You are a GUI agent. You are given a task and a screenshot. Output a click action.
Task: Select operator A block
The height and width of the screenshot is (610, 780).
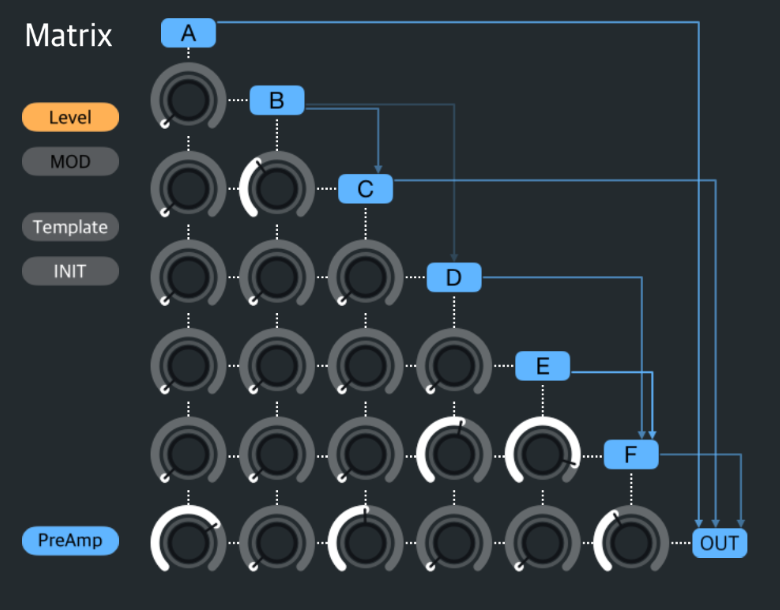[188, 33]
